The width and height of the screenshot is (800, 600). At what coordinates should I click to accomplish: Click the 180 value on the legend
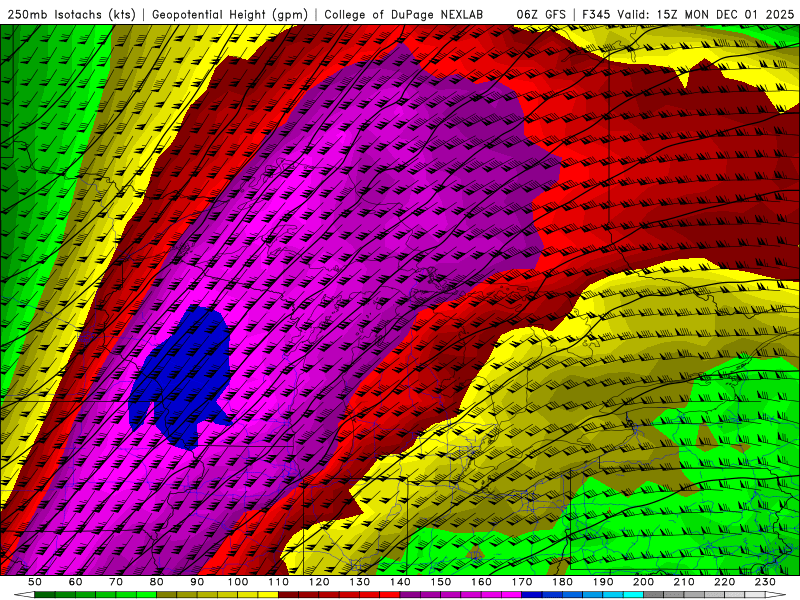[x=562, y=582]
